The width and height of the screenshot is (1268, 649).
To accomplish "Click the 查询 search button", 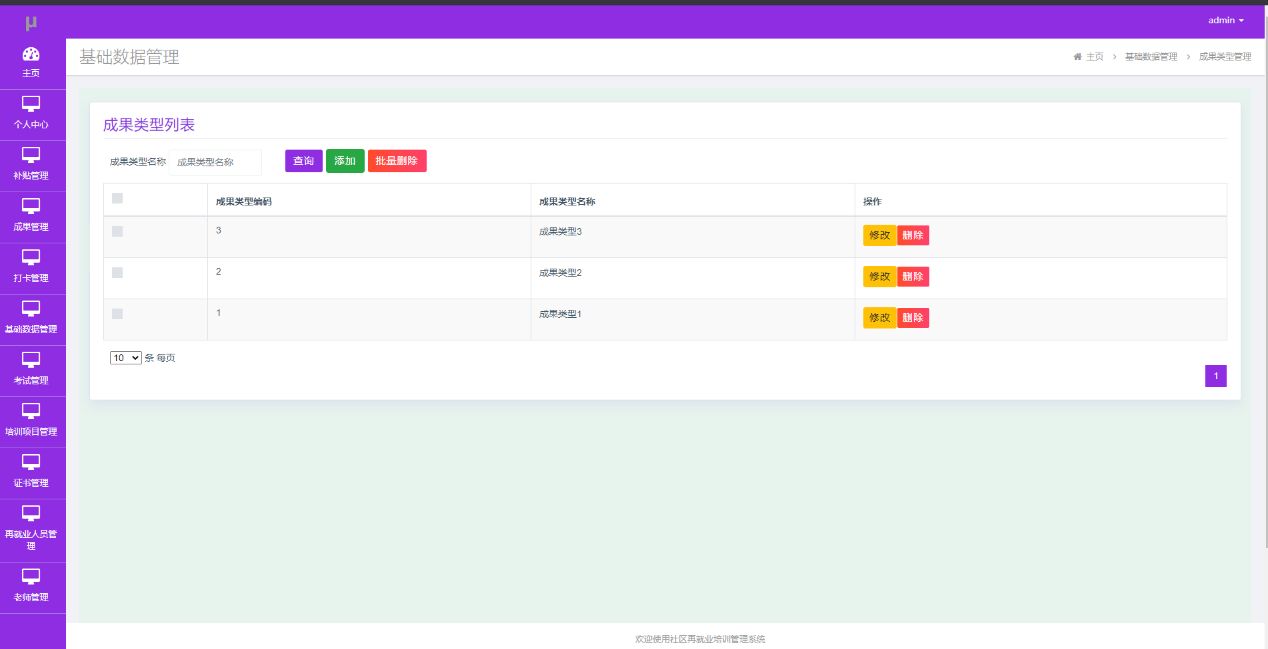I will tap(304, 161).
